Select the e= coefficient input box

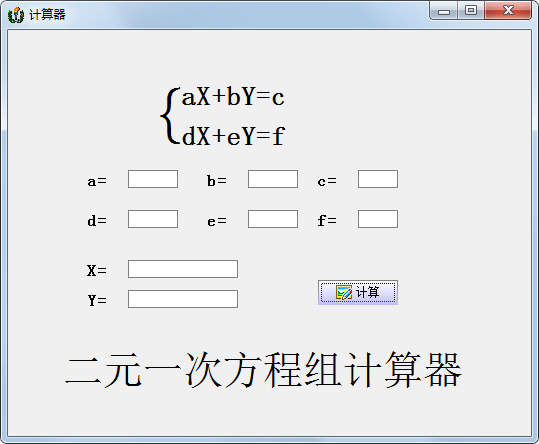coord(273,219)
